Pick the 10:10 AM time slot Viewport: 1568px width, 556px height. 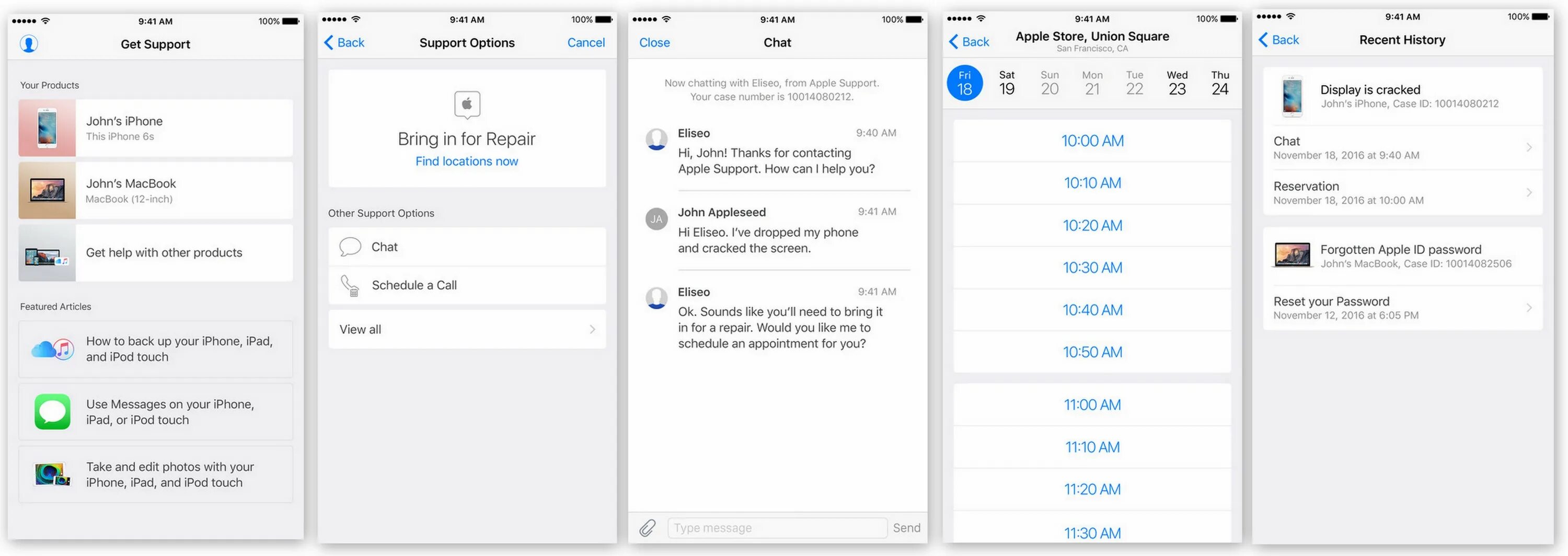click(1092, 183)
